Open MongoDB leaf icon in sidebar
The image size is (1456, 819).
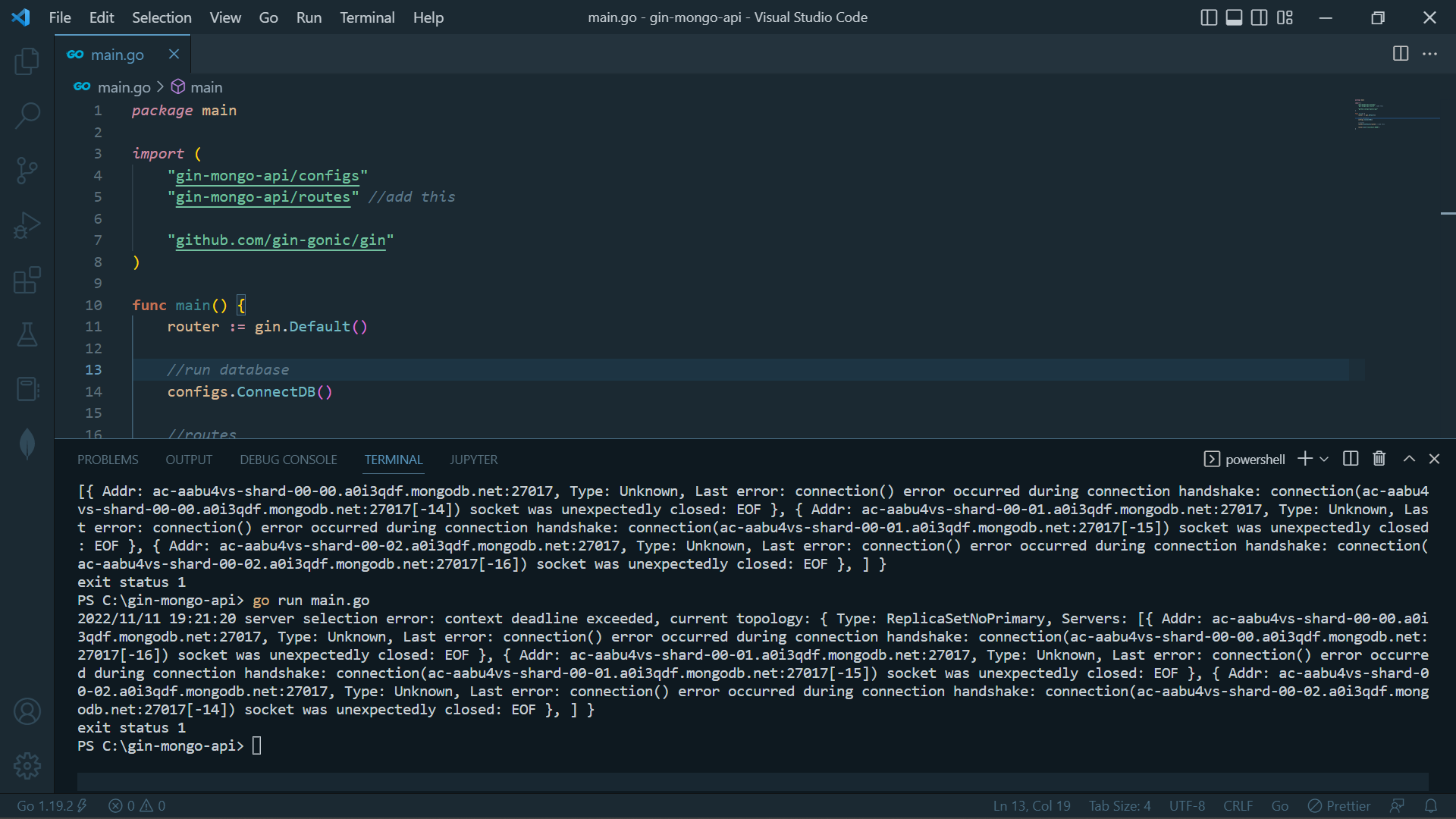tap(27, 444)
